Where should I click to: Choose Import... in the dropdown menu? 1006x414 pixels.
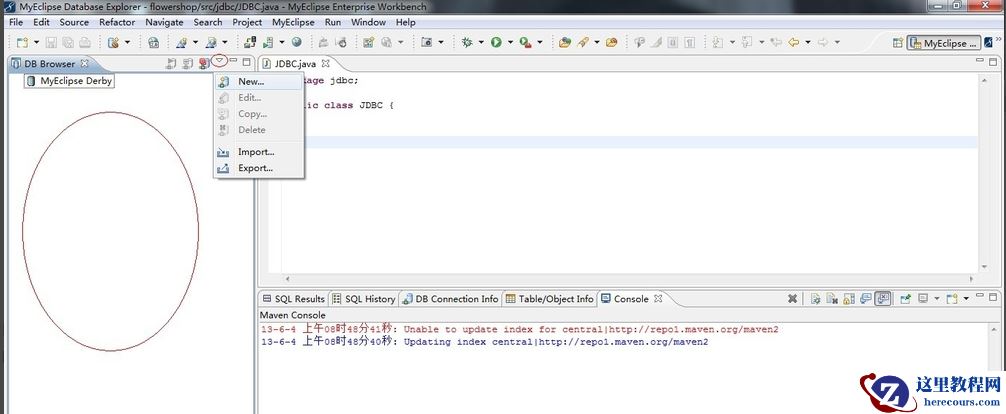tap(255, 152)
